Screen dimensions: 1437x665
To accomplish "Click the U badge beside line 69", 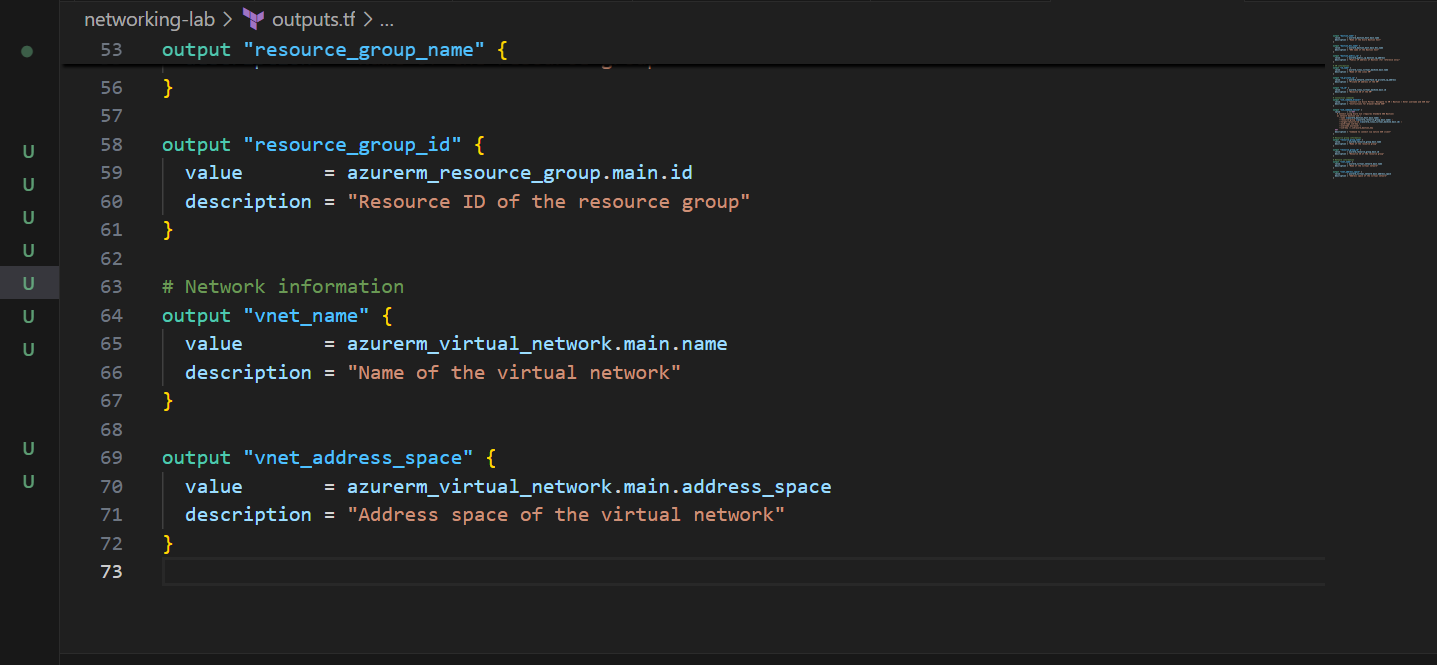I will click(x=28, y=449).
